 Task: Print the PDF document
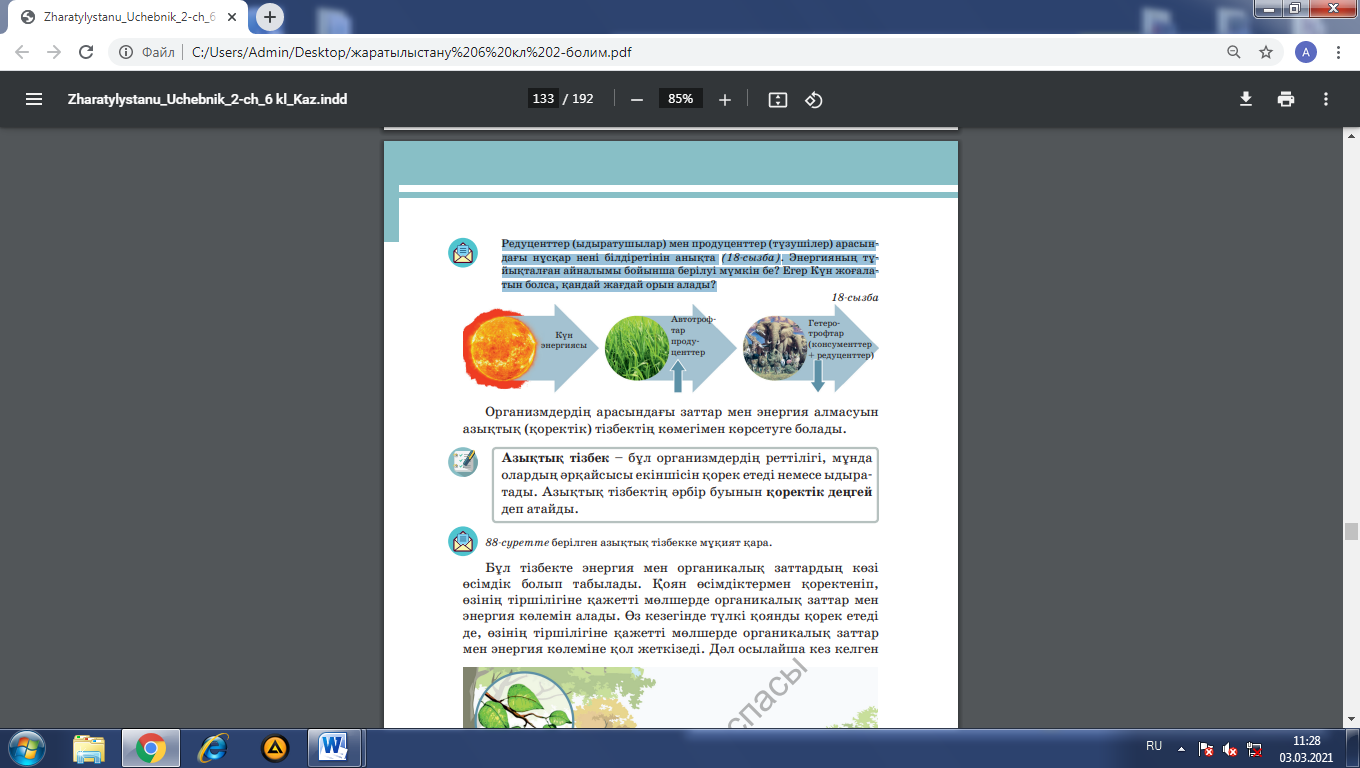[1286, 99]
